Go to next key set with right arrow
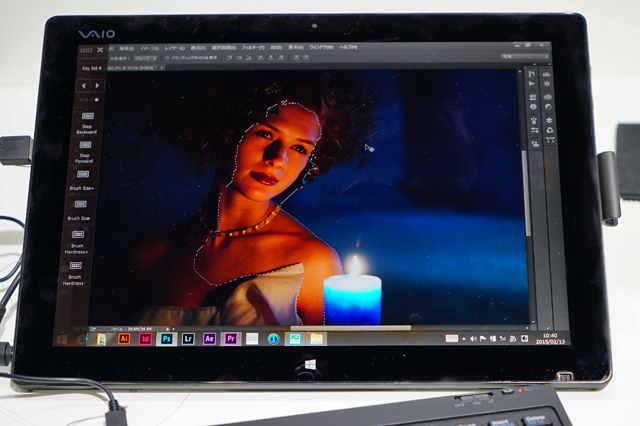Image resolution: width=640 pixels, height=426 pixels. (97, 86)
